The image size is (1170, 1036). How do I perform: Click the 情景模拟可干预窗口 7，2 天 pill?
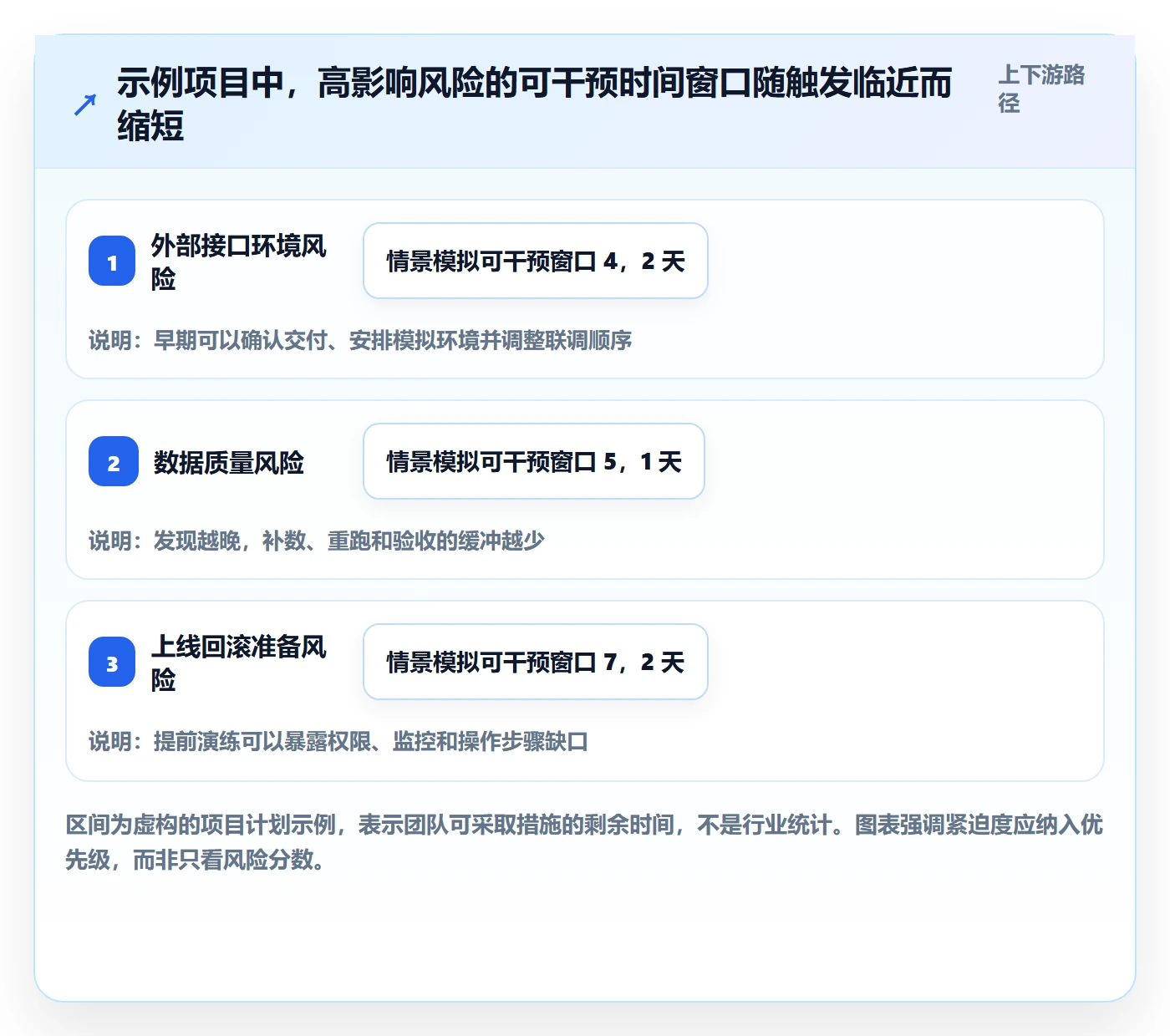pyautogui.click(x=536, y=662)
